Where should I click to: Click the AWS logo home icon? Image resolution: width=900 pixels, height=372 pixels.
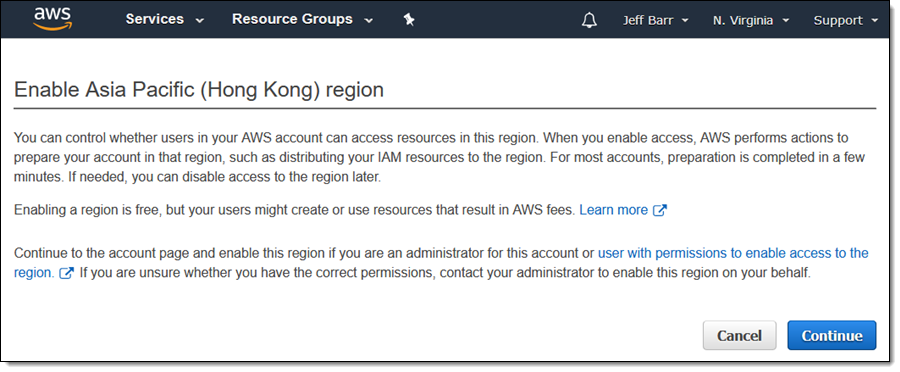(53, 19)
